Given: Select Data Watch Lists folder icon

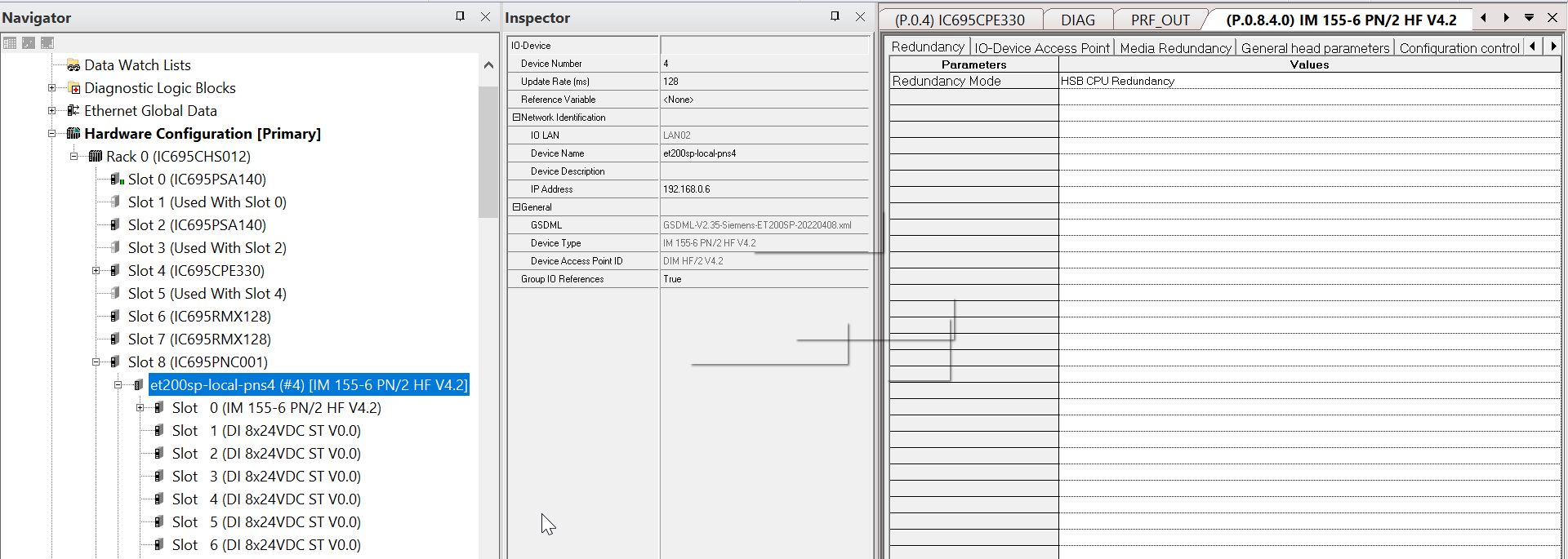Looking at the screenshot, I should pos(73,65).
